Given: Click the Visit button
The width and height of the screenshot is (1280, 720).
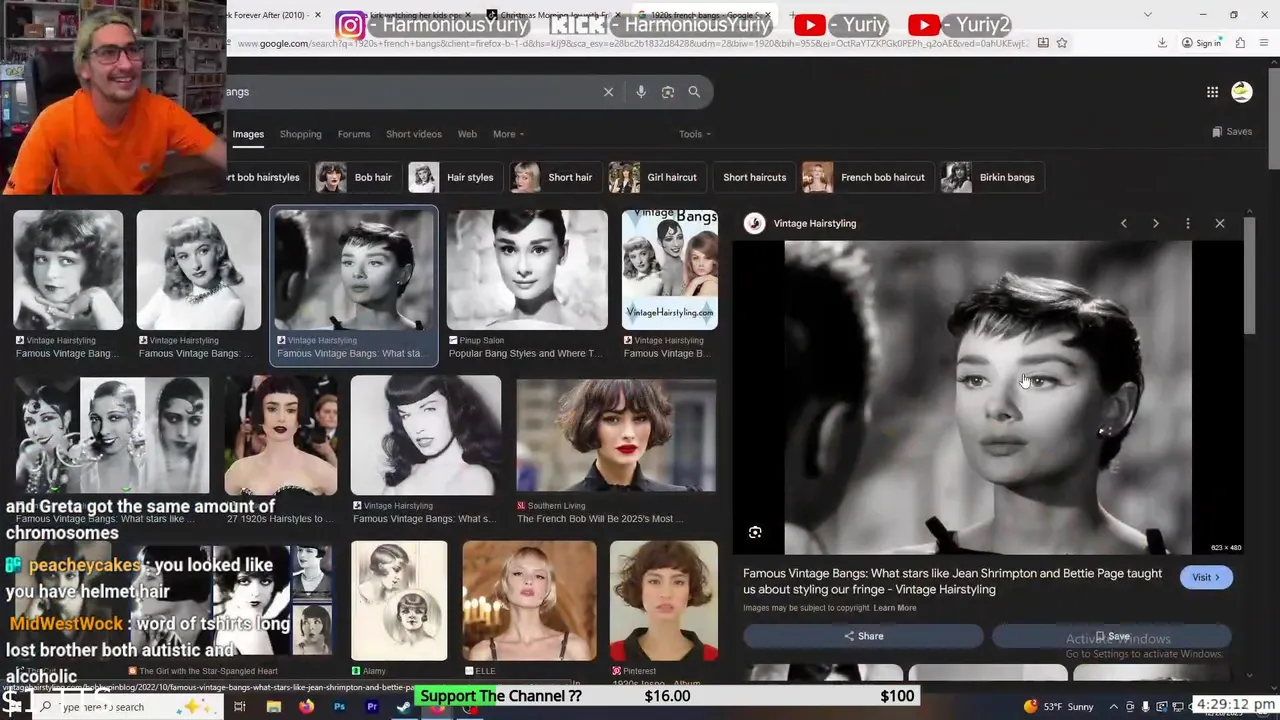Looking at the screenshot, I should [x=1206, y=577].
